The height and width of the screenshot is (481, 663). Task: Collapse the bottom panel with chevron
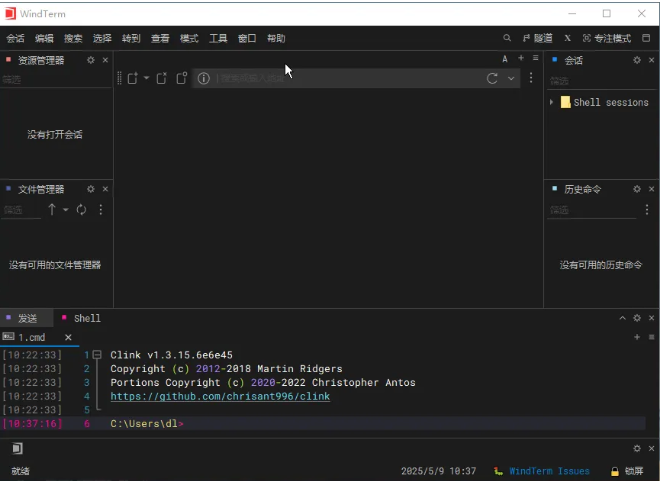coord(622,318)
